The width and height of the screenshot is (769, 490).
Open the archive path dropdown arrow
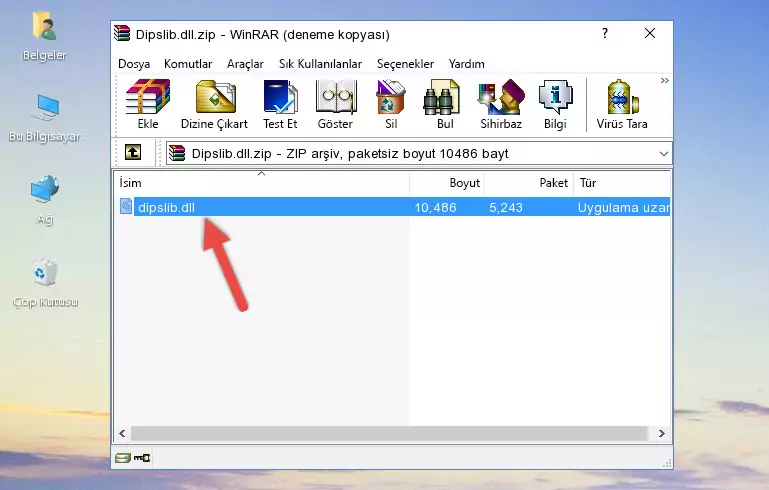click(664, 154)
